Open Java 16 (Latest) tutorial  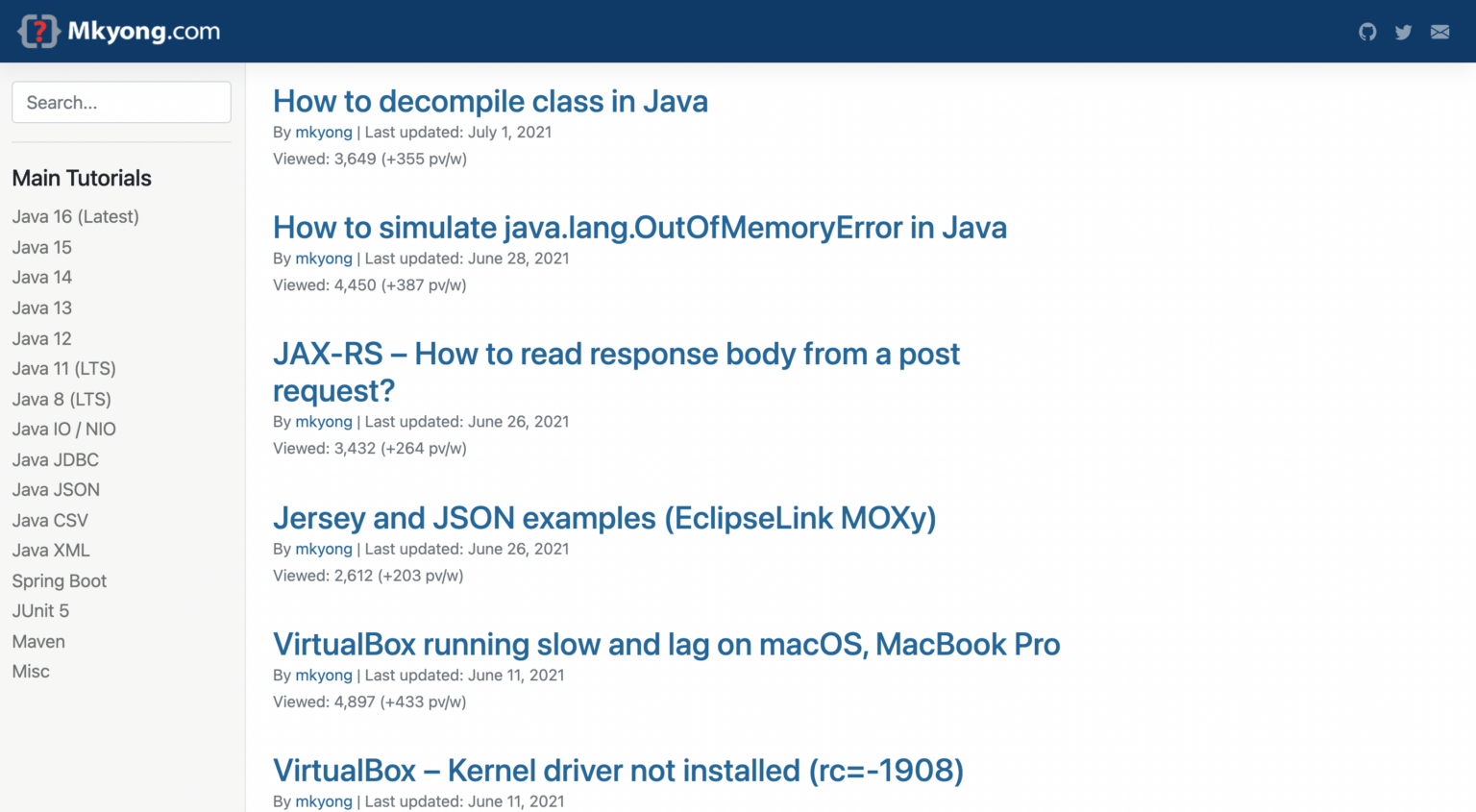tap(76, 216)
